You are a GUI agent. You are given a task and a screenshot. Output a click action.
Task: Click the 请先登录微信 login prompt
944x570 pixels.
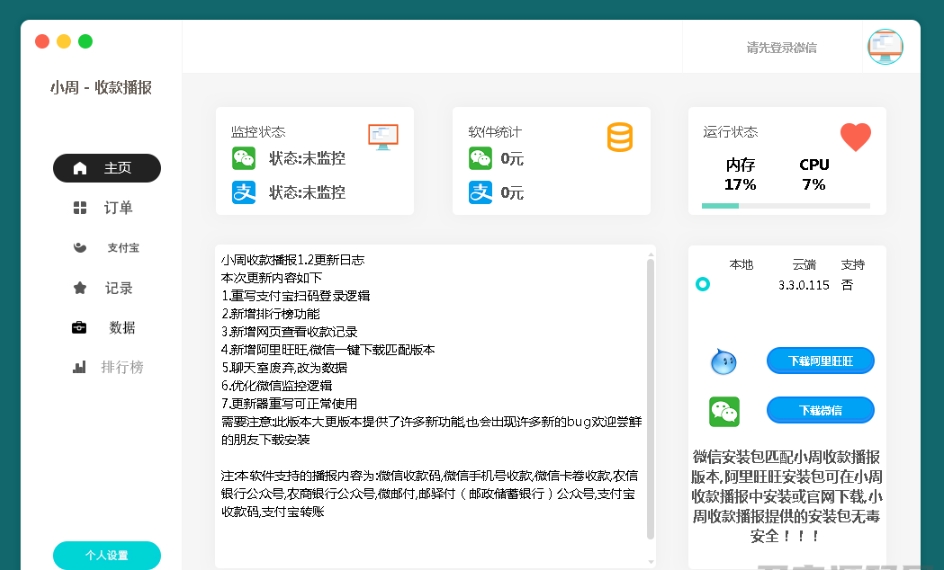pos(781,48)
